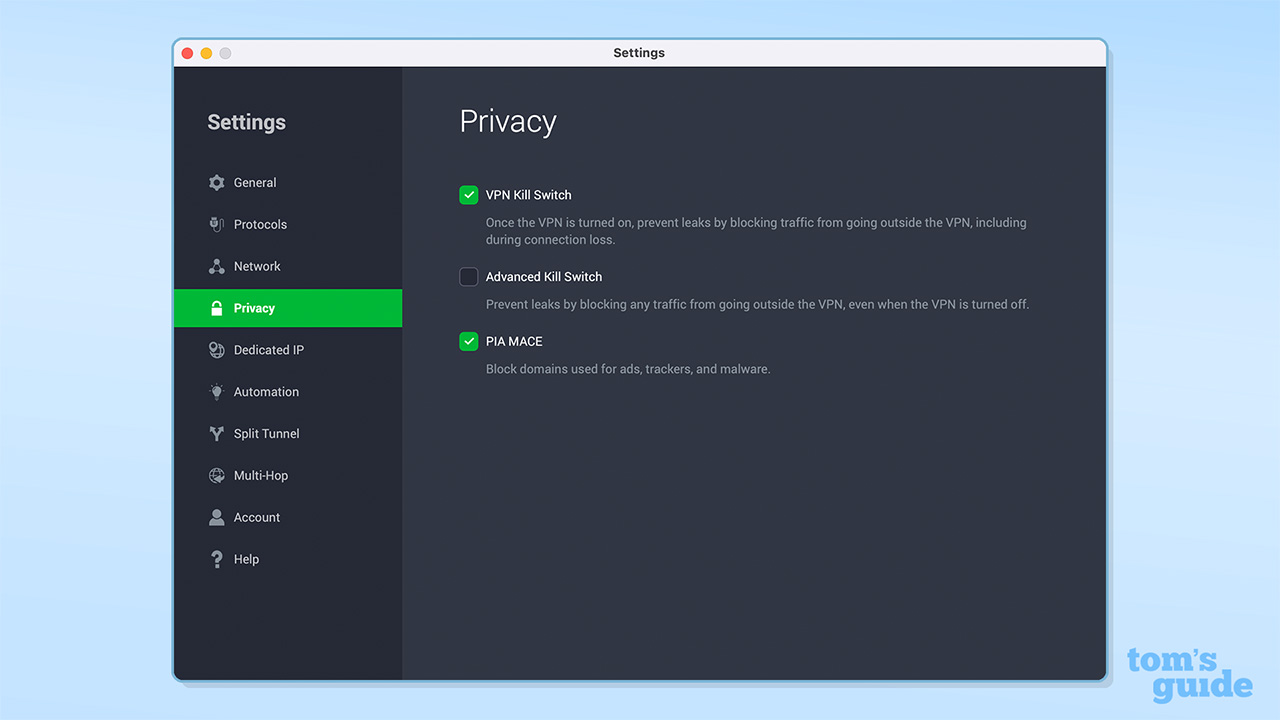This screenshot has height=720, width=1280.
Task: Switch to the General settings tab
Action: [254, 182]
